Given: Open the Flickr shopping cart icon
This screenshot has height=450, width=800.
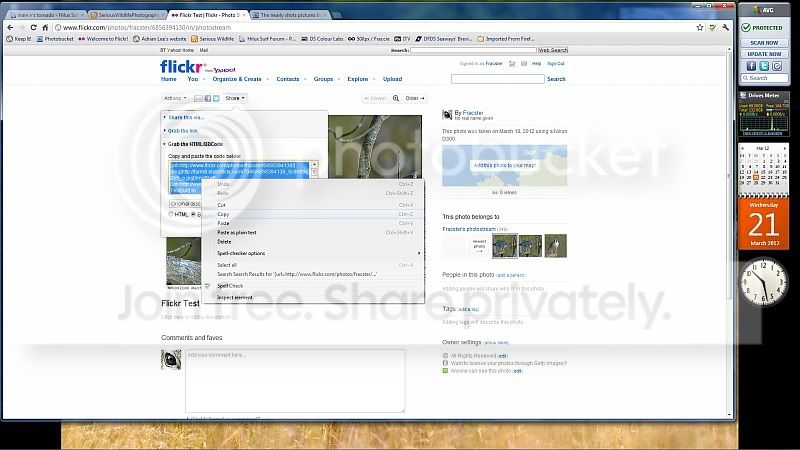Looking at the screenshot, I should coord(512,64).
